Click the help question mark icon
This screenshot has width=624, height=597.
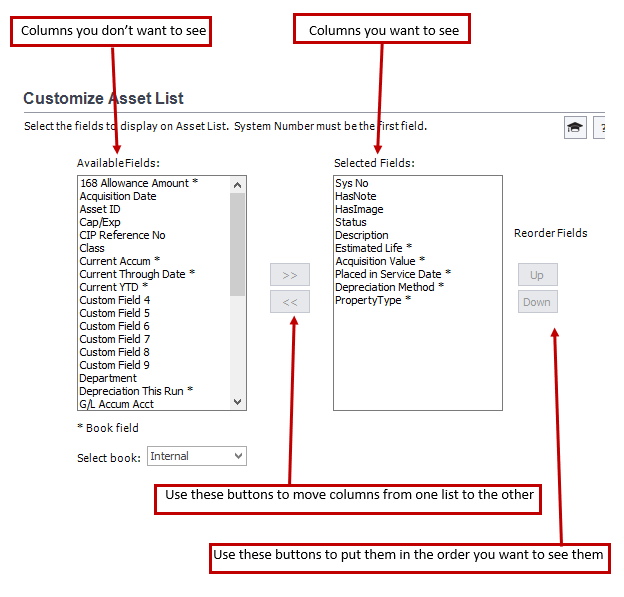[600, 127]
